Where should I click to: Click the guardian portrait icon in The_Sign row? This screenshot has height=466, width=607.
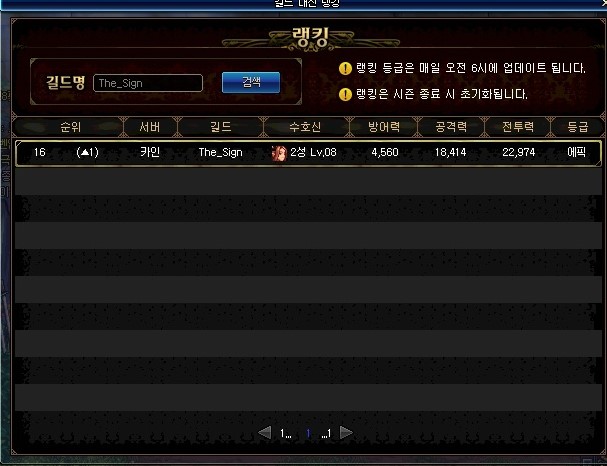tap(279, 153)
